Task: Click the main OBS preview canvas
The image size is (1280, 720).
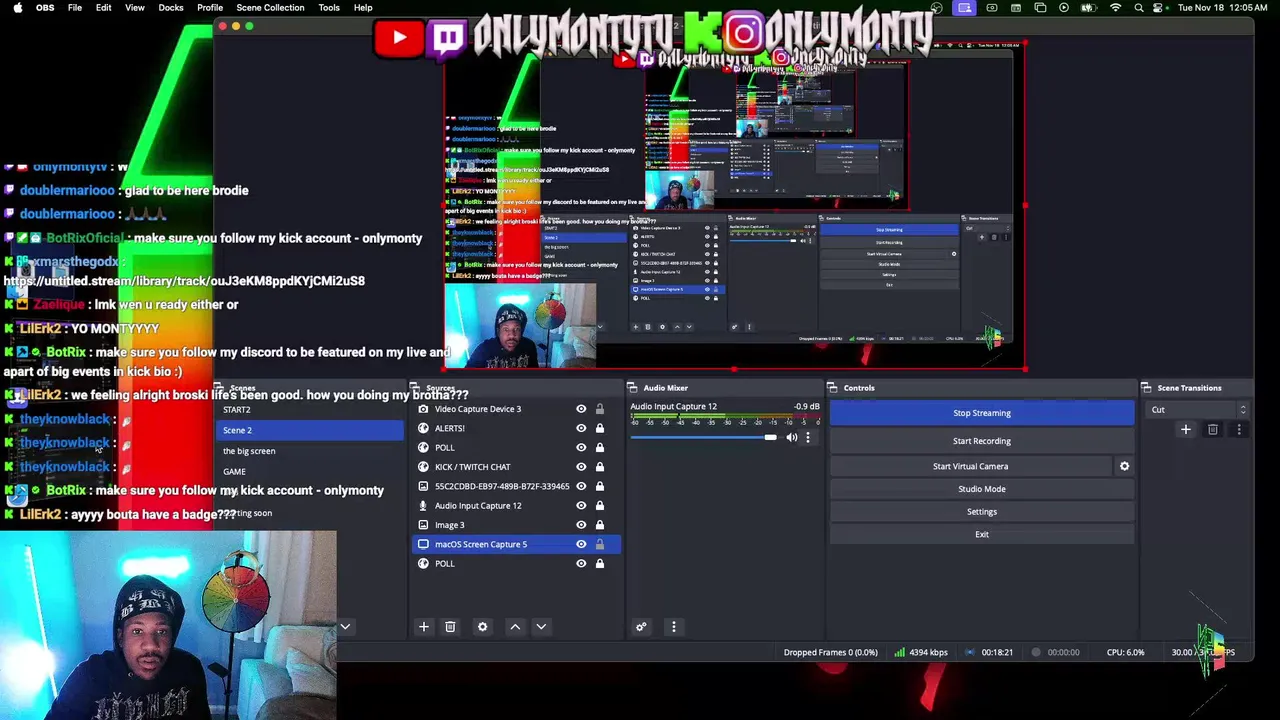Action: [735, 205]
